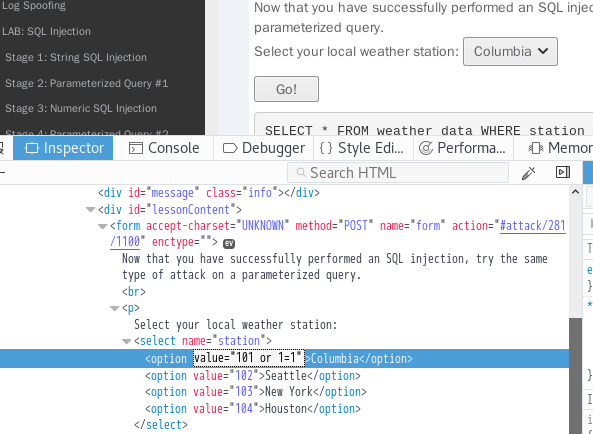The height and width of the screenshot is (434, 593).
Task: Click the value="101 or 1=1" edit field
Action: coord(249,358)
